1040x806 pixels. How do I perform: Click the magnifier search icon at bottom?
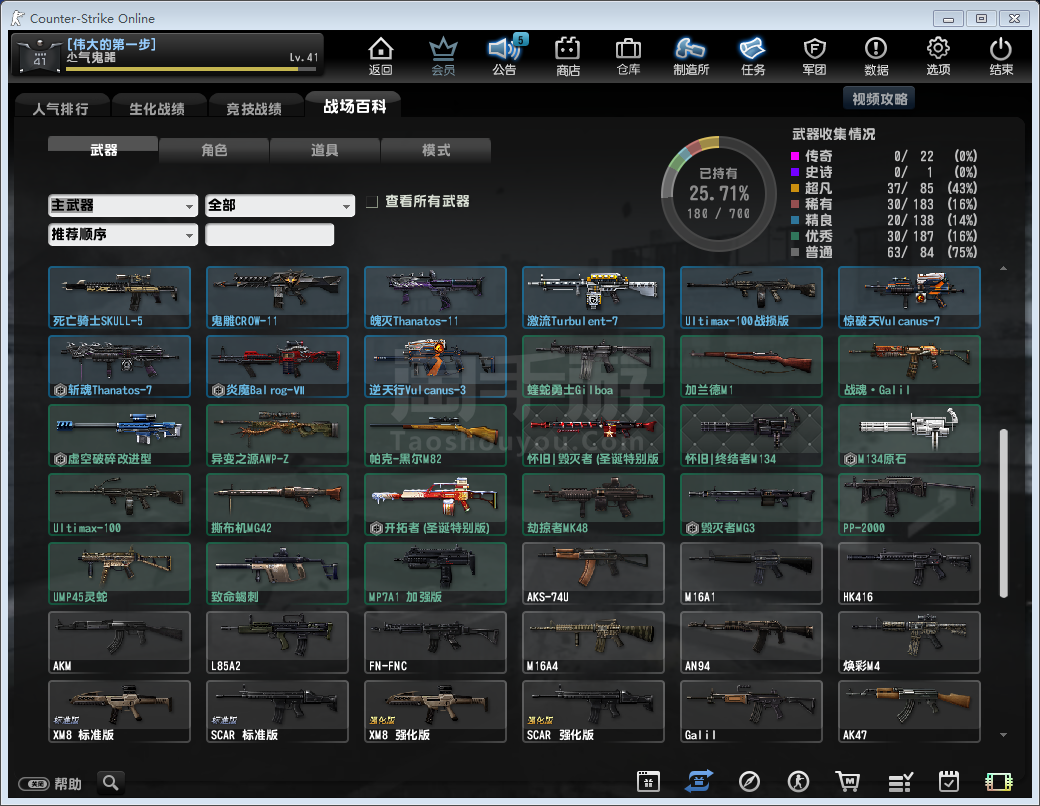[x=111, y=783]
